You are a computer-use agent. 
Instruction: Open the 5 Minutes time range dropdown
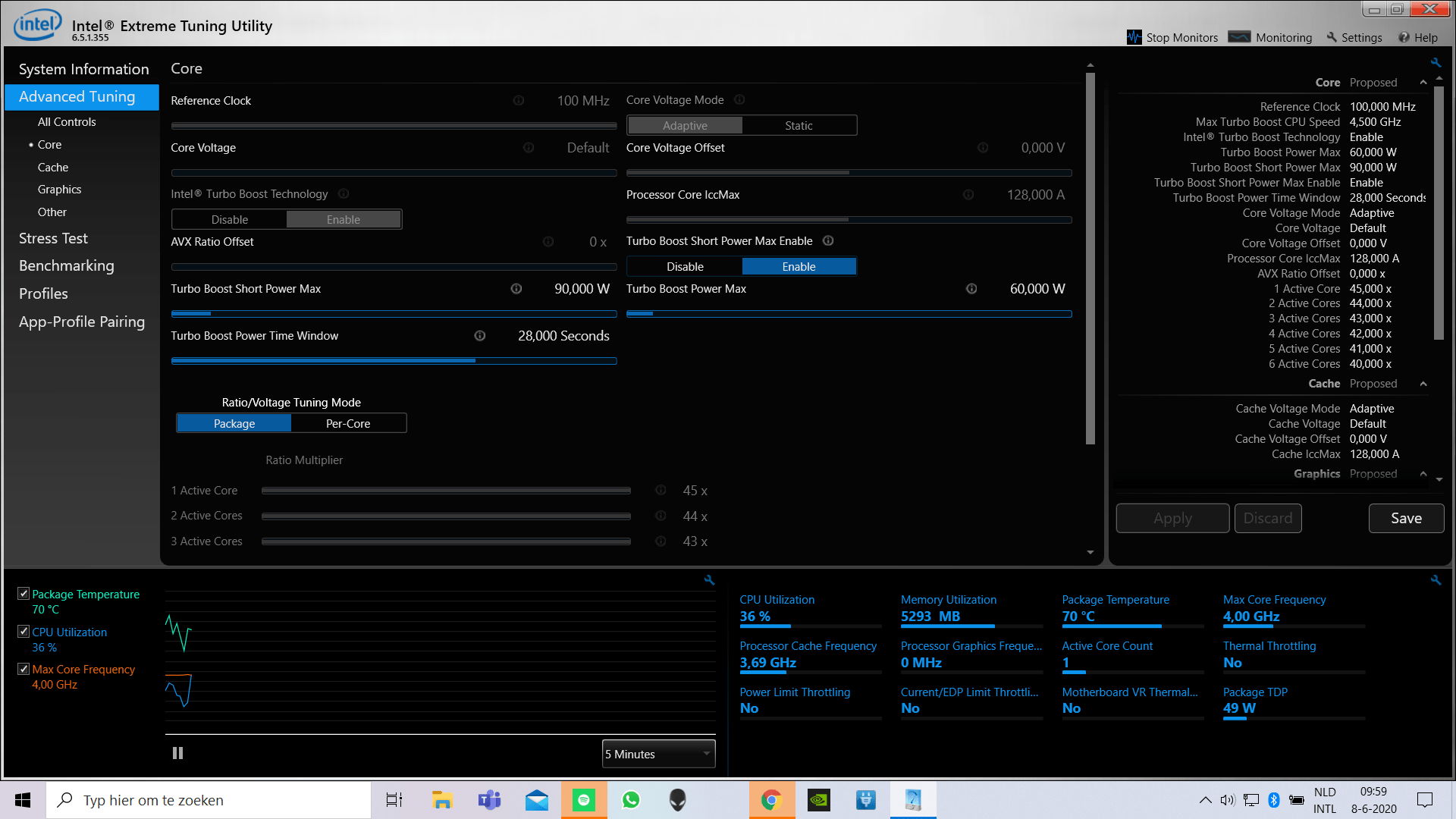click(657, 753)
